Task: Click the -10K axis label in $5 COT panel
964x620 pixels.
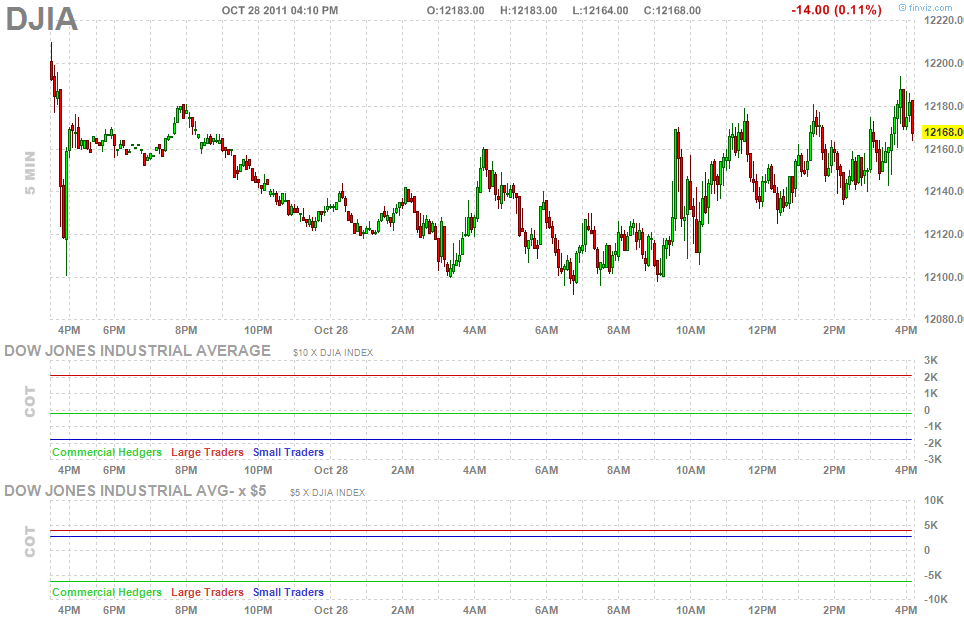Action: coord(936,600)
